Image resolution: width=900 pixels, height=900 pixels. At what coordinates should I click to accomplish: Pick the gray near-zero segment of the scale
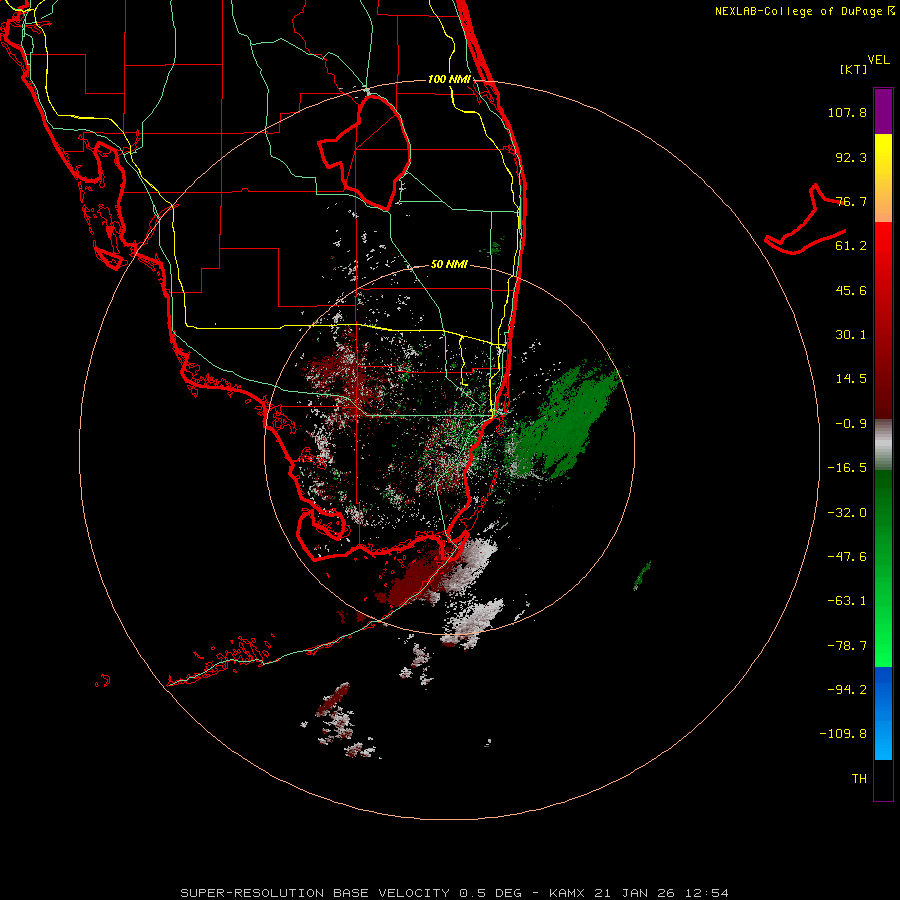[883, 445]
